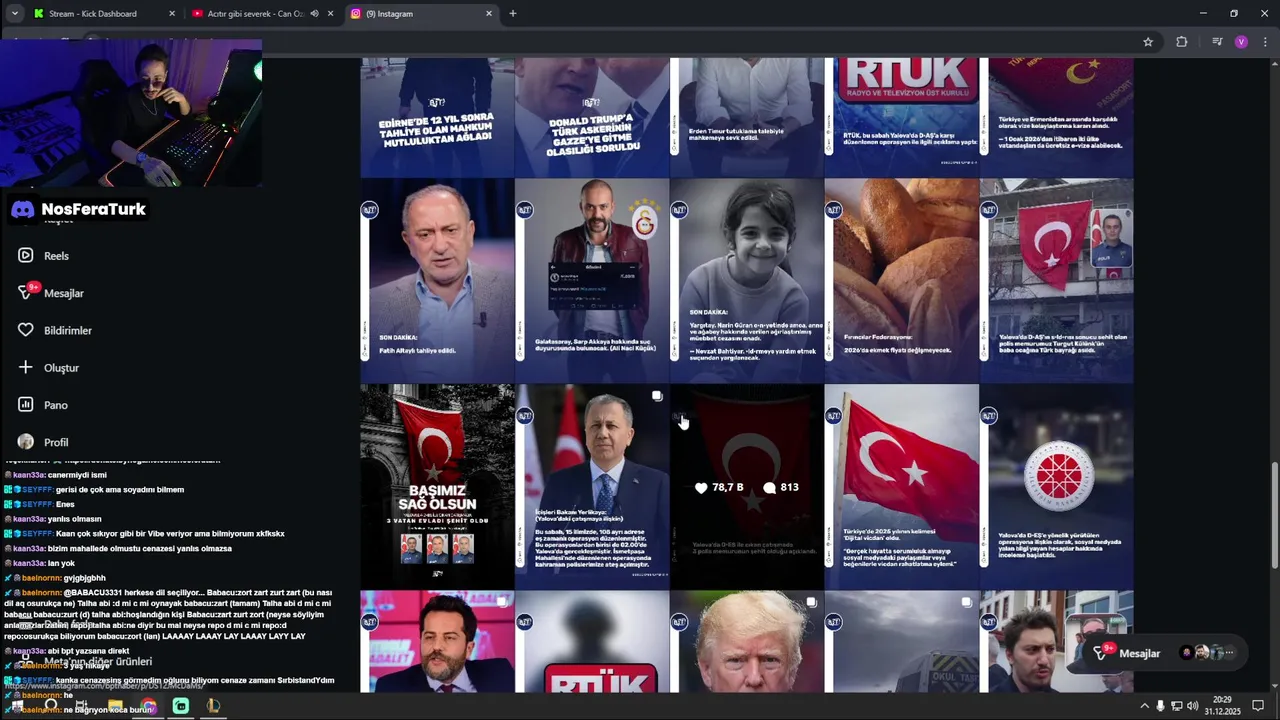Open the Narin Güran child photo post
The width and height of the screenshot is (1280, 720).
coord(747,281)
